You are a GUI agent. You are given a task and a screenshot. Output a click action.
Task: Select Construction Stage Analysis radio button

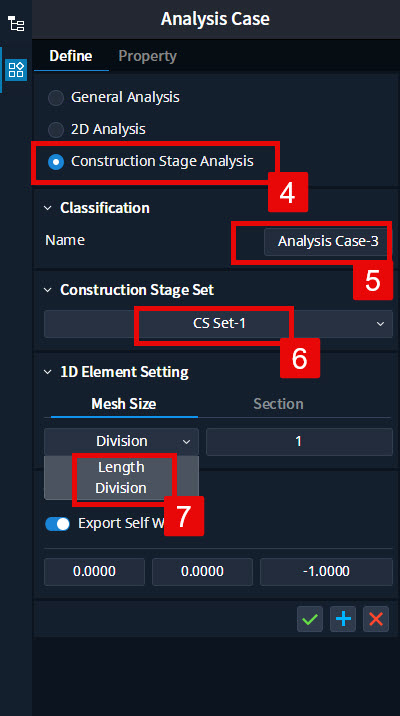[56, 162]
